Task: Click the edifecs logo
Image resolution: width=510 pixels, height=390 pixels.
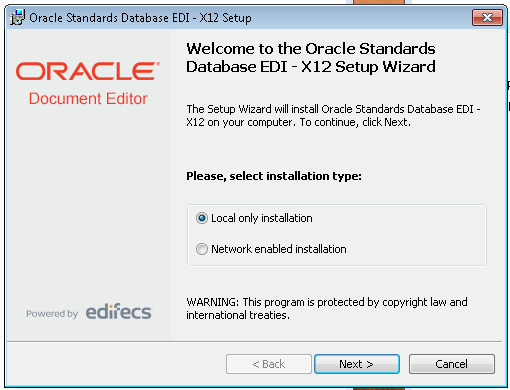Action: (119, 312)
